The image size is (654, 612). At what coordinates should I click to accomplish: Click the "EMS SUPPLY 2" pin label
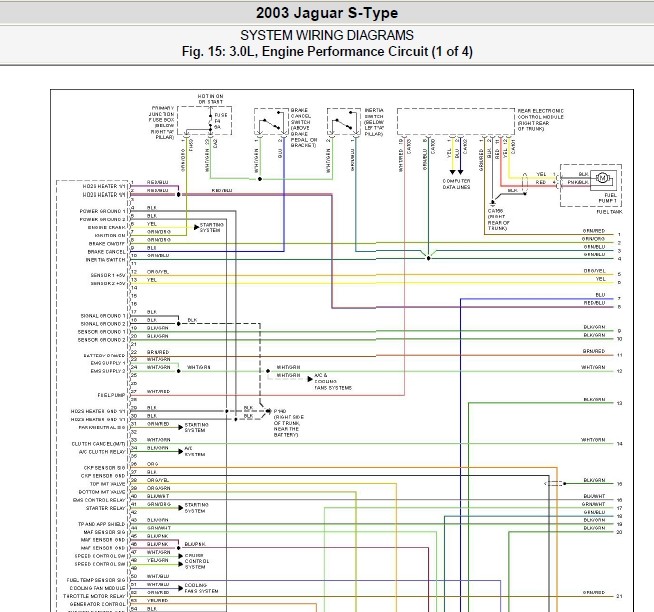[x=108, y=371]
